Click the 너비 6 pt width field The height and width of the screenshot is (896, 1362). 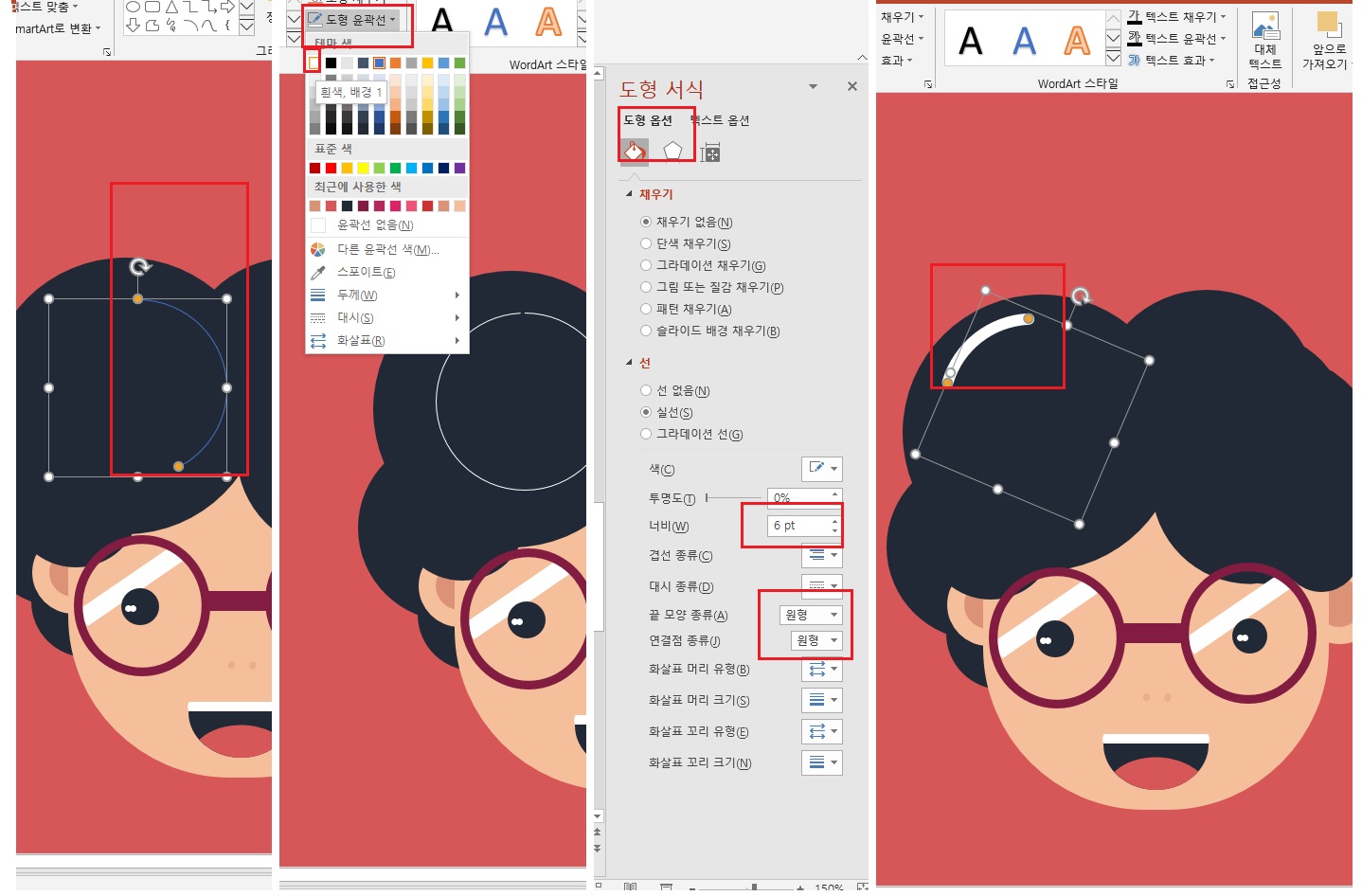(x=798, y=526)
